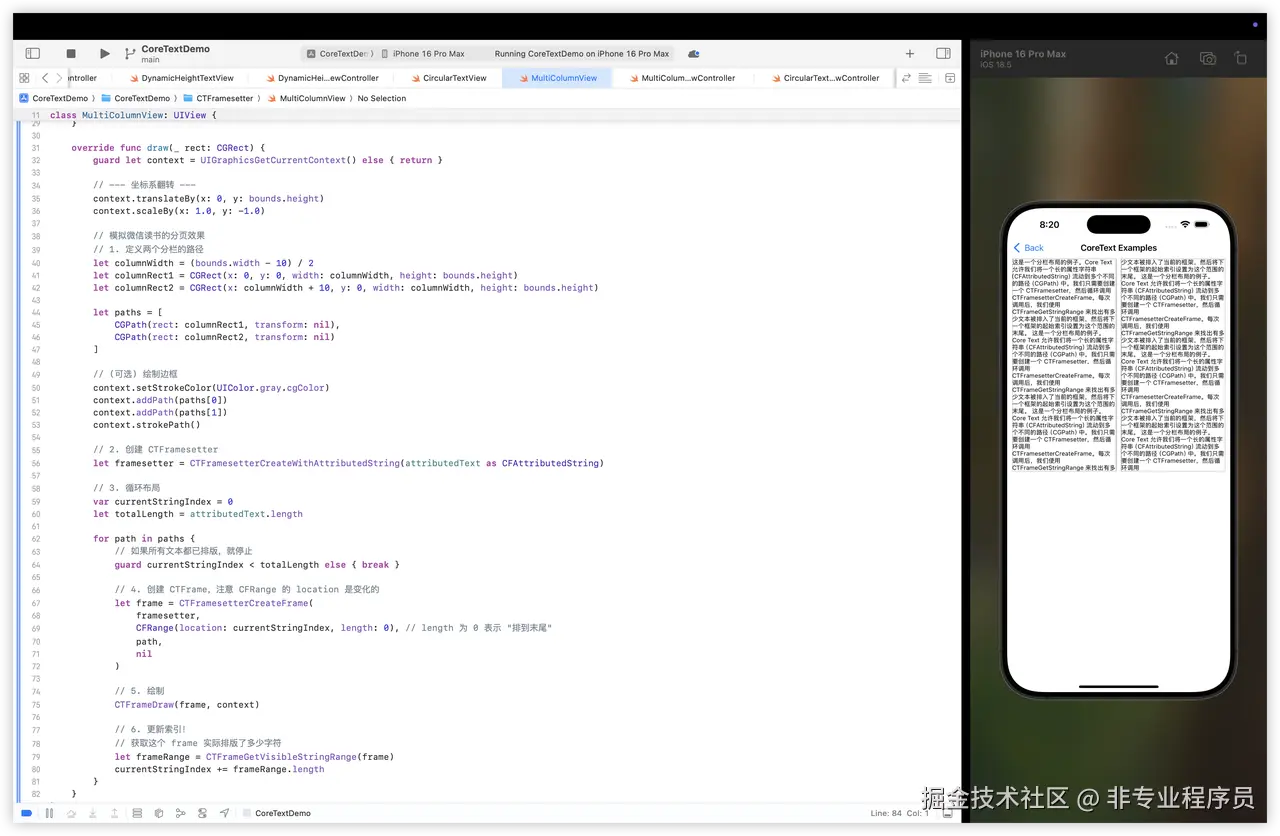Viewport: 1280px width, 836px height.
Task: Click the right column text in simulator
Action: (1172, 365)
